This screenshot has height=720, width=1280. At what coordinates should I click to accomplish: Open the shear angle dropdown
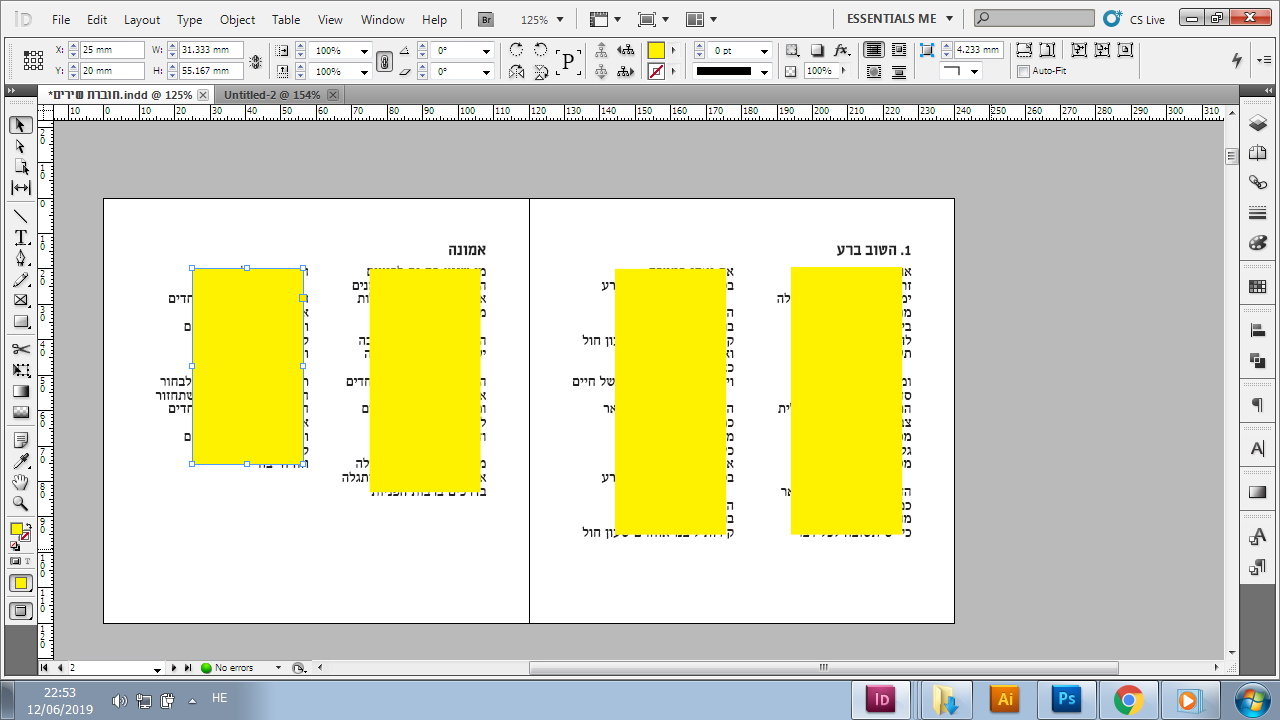click(486, 72)
